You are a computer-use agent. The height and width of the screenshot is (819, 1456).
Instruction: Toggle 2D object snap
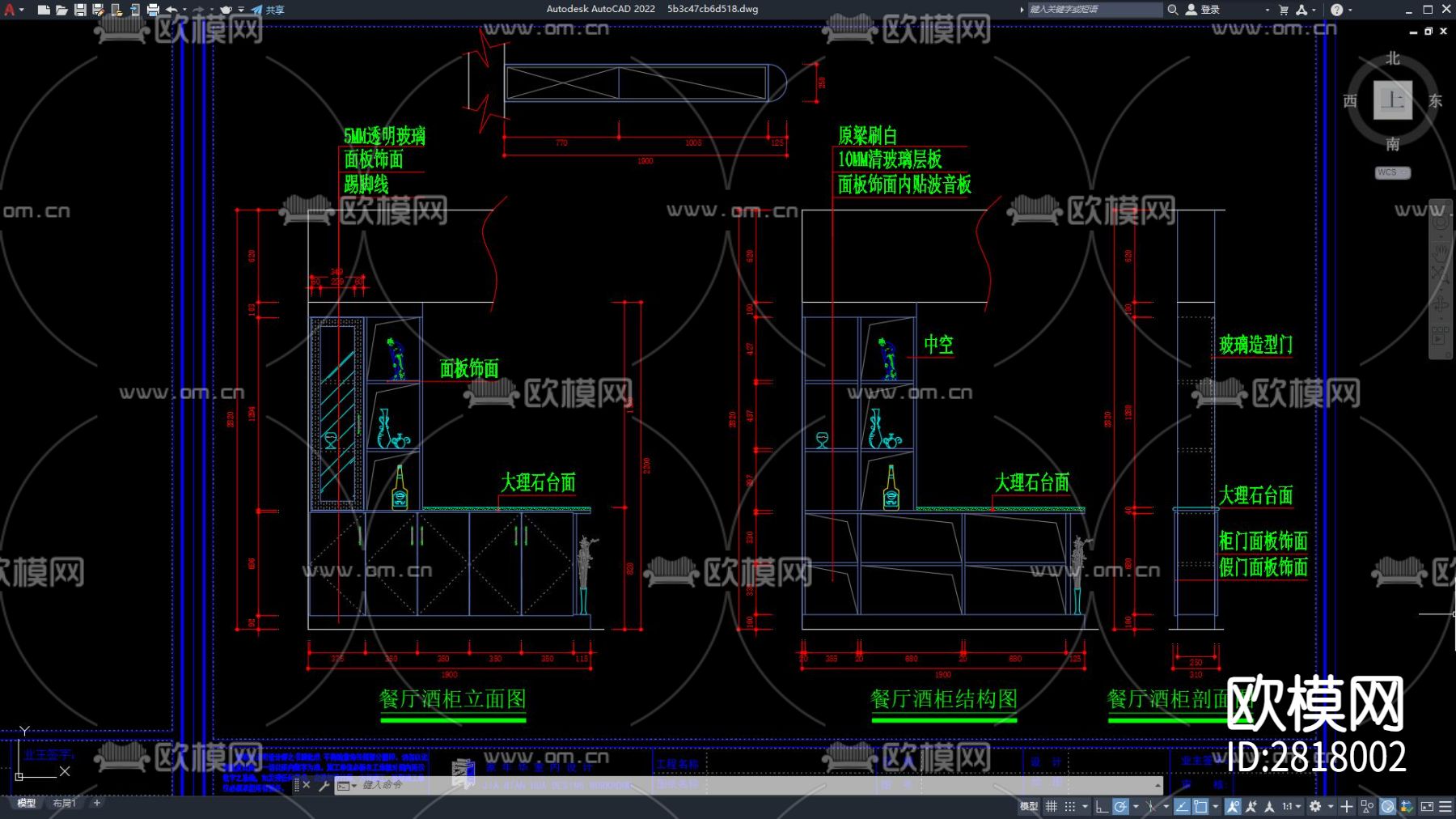(1200, 806)
